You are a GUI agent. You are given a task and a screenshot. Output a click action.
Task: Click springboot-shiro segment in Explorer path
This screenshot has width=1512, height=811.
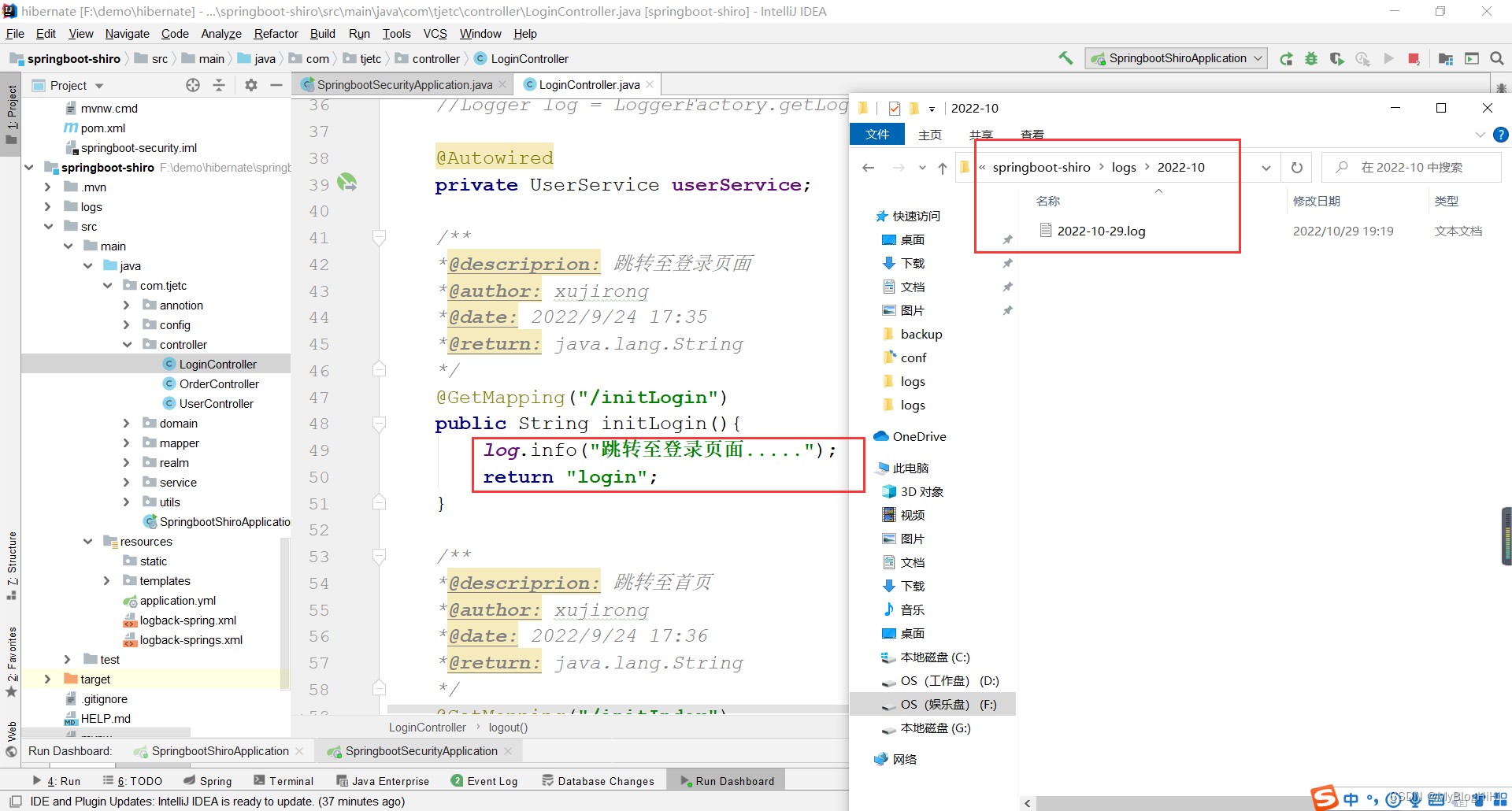[x=1041, y=168]
